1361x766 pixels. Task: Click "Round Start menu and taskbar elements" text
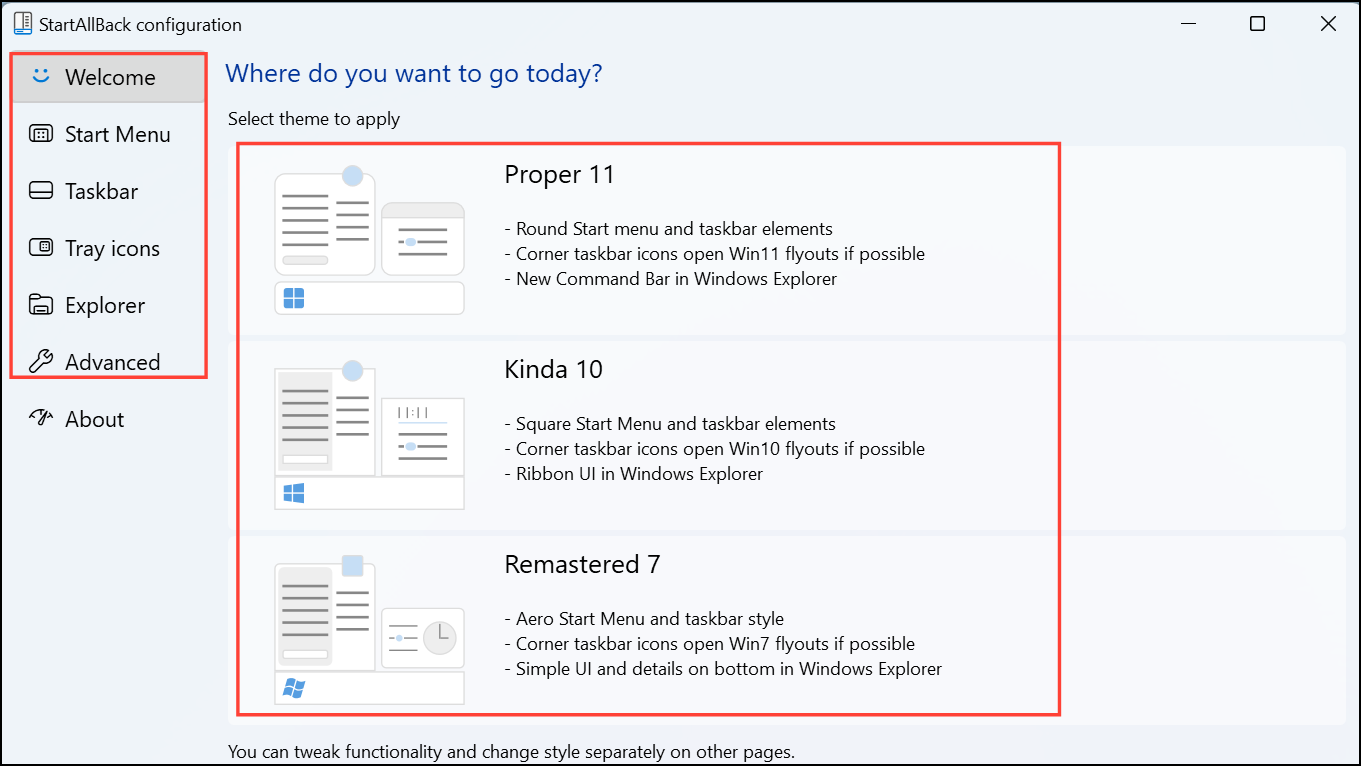coord(674,229)
